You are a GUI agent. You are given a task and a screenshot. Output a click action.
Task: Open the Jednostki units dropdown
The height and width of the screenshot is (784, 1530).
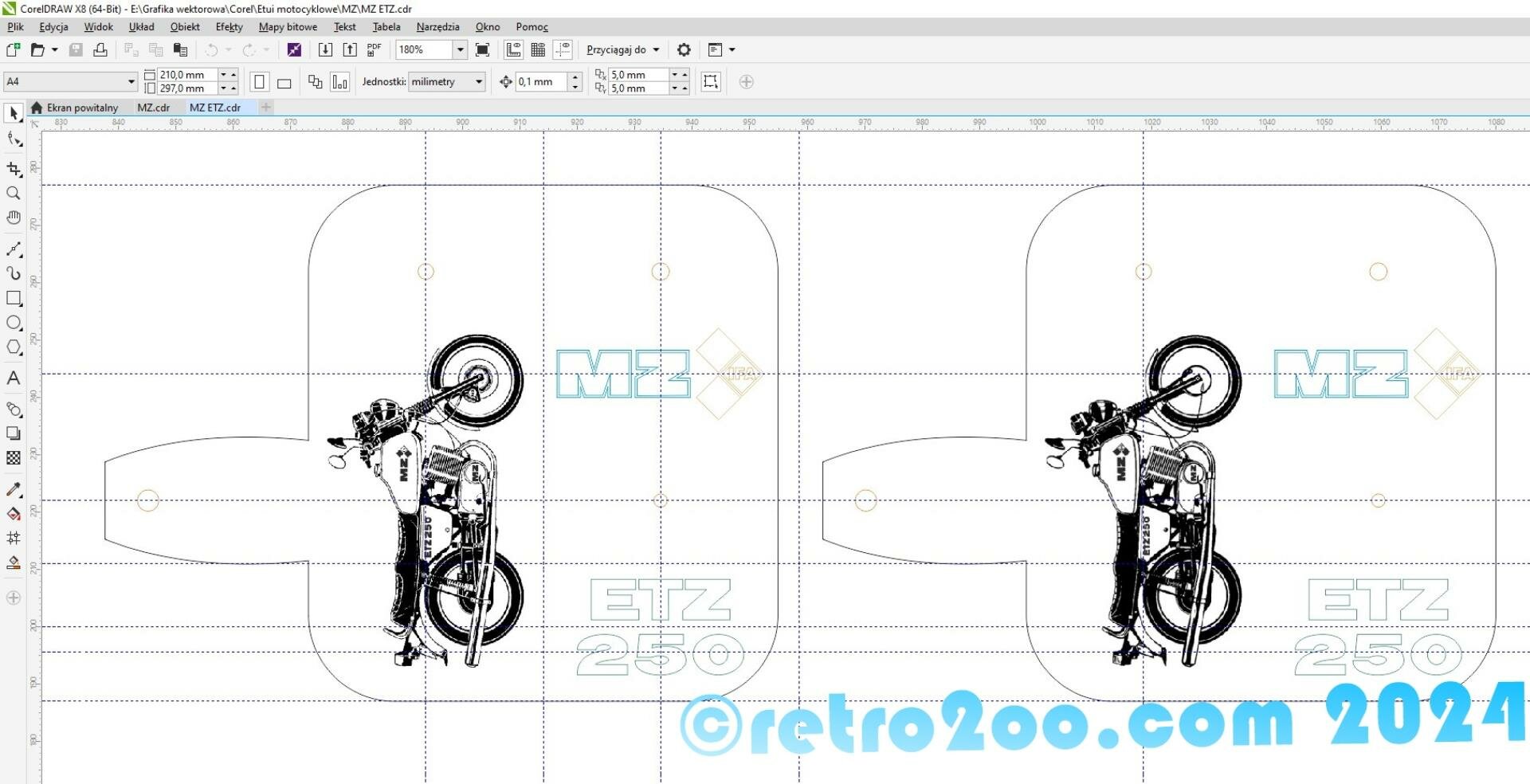pyautogui.click(x=478, y=81)
